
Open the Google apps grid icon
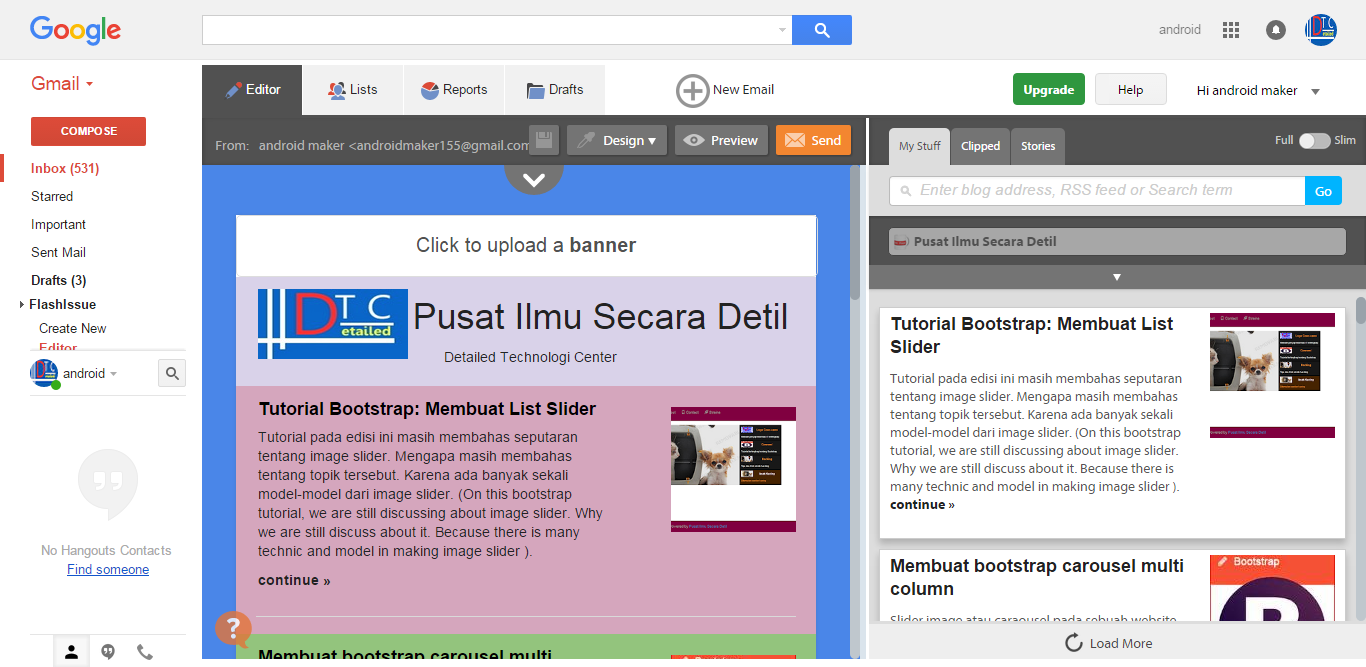click(x=1231, y=30)
